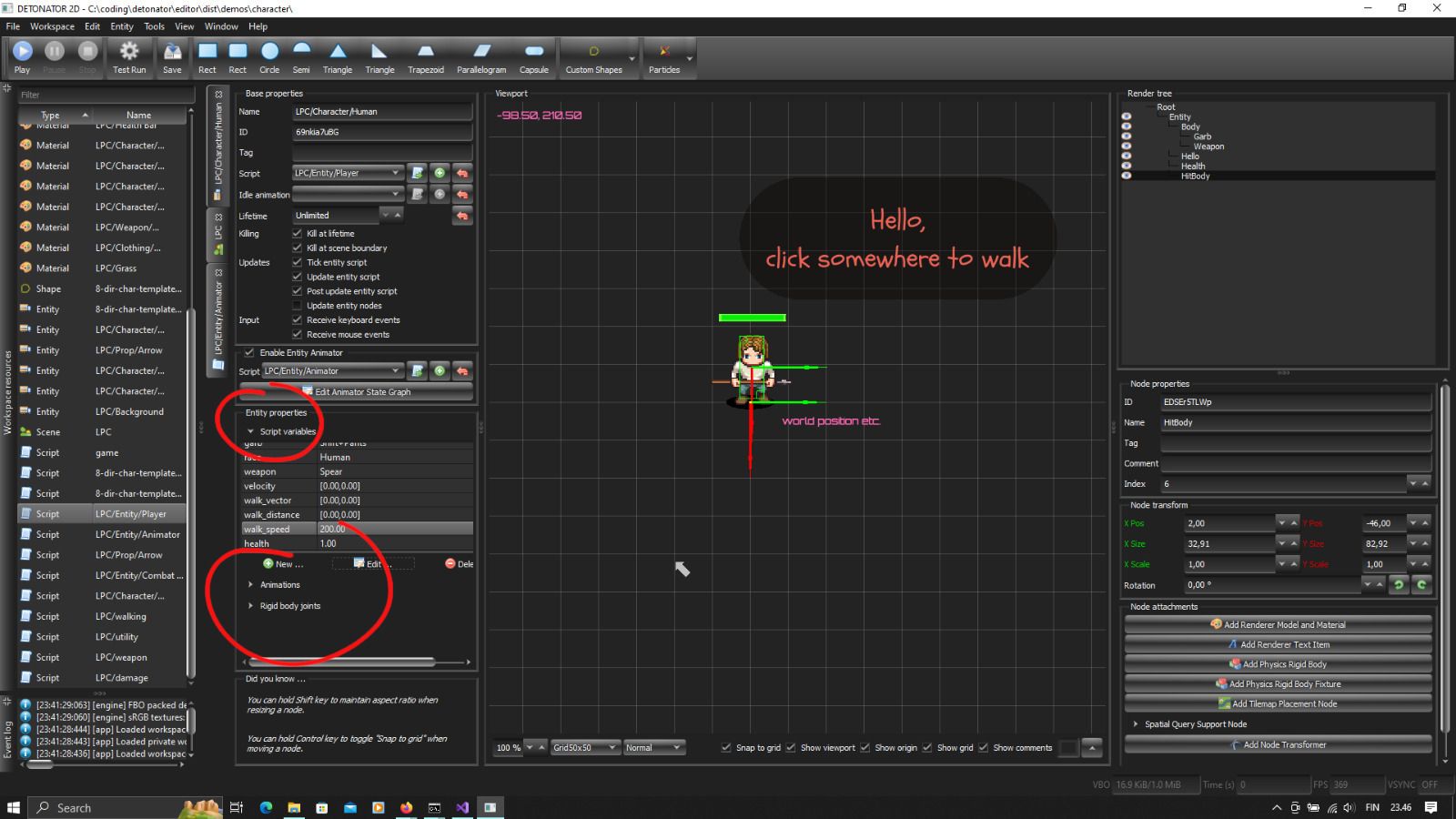Screen dimensions: 1456x819
Task: Expand Spatial Query Support Node section
Action: pyautogui.click(x=1136, y=724)
